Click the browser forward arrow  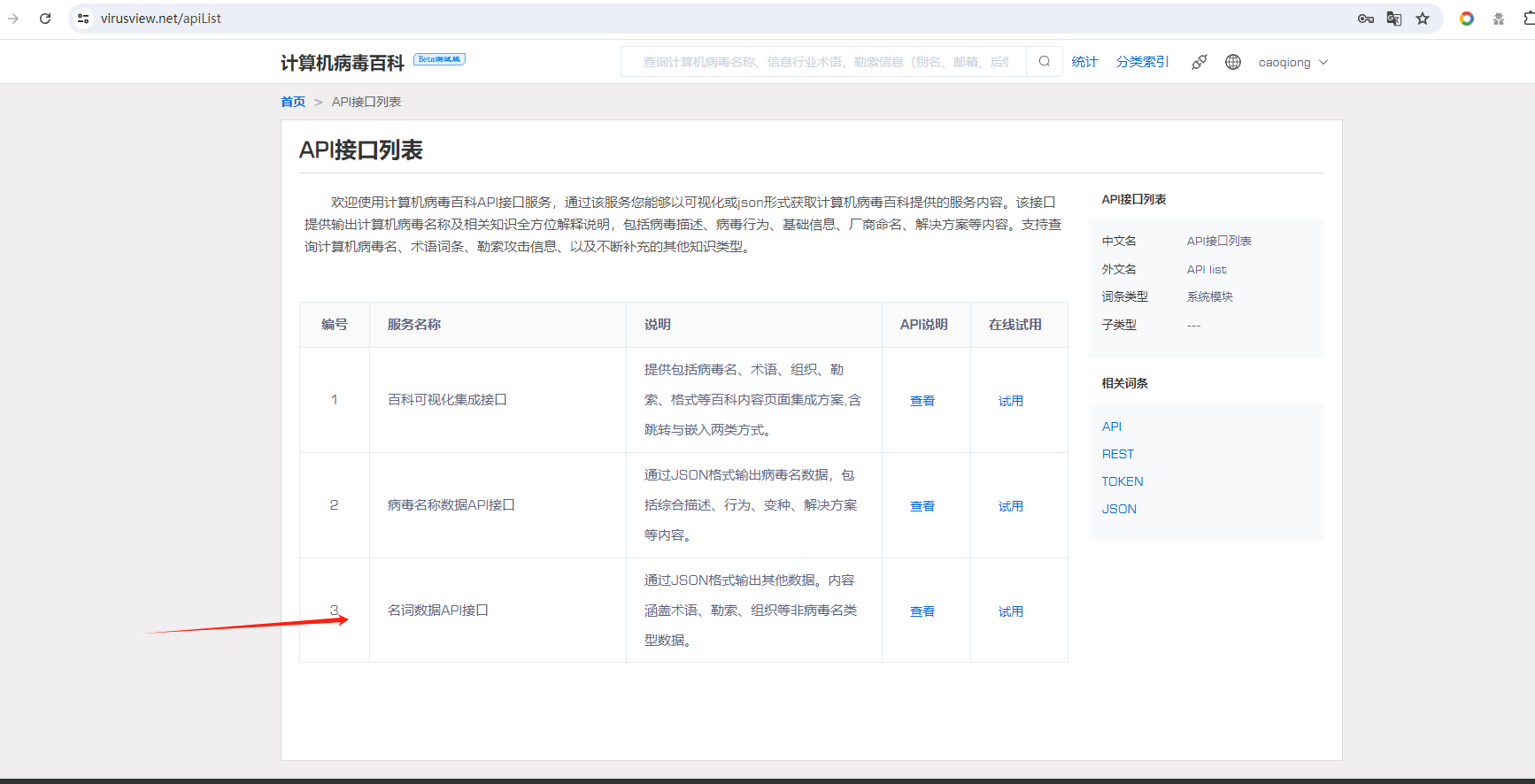point(13,19)
